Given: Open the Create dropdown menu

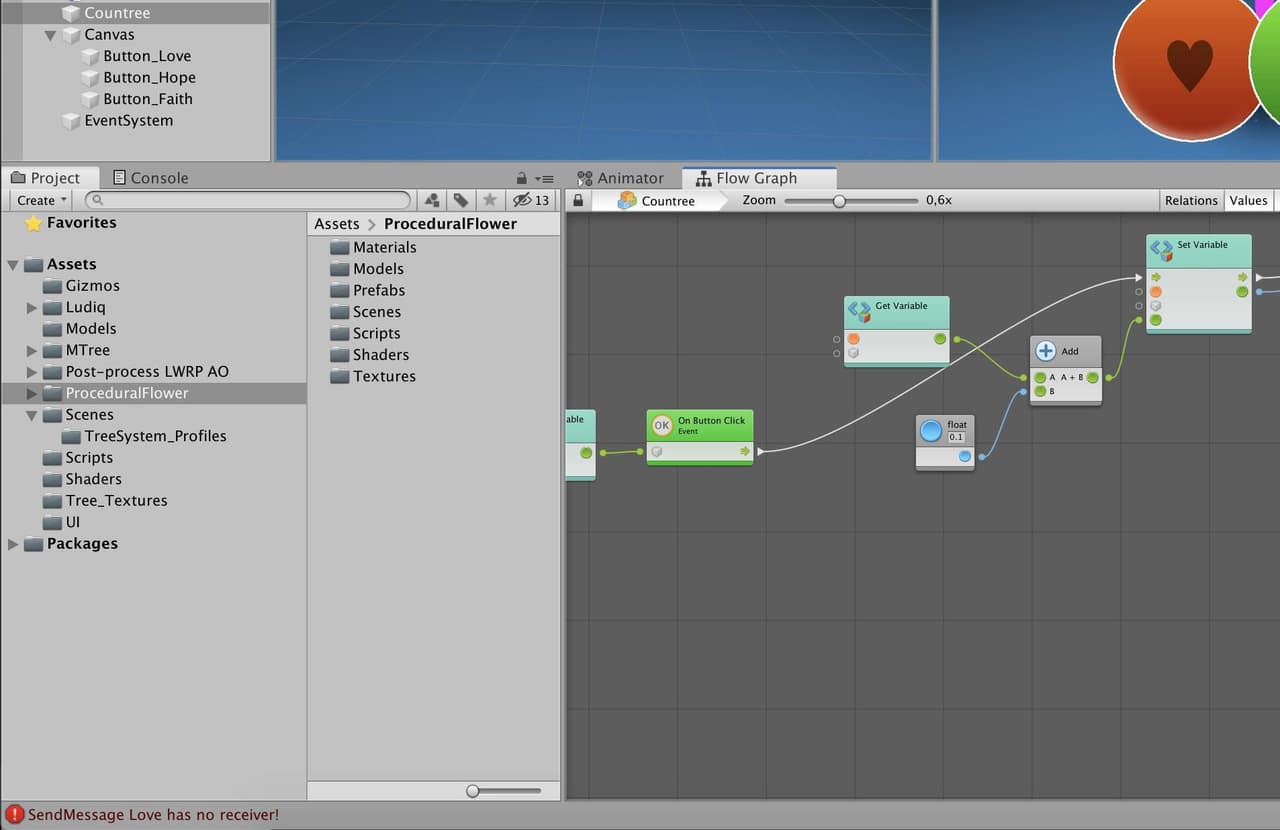Looking at the screenshot, I should [42, 200].
